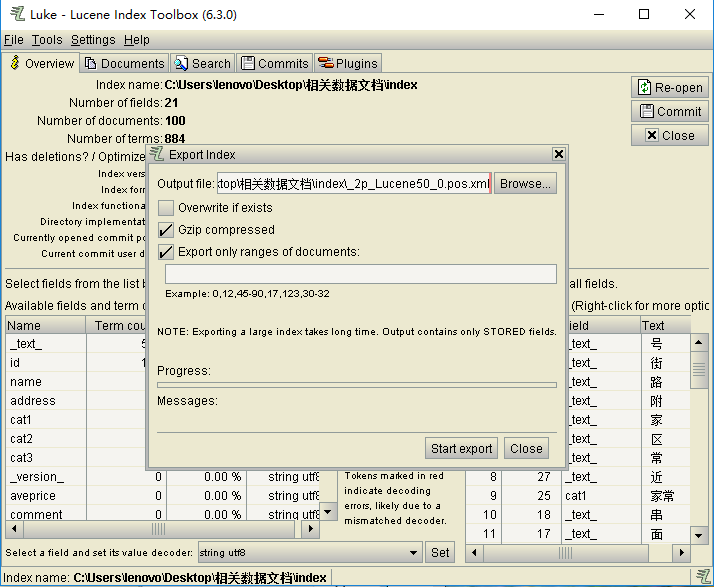This screenshot has height=587, width=714.
Task: Click top terms table scroll-up arrow
Action: tap(699, 342)
